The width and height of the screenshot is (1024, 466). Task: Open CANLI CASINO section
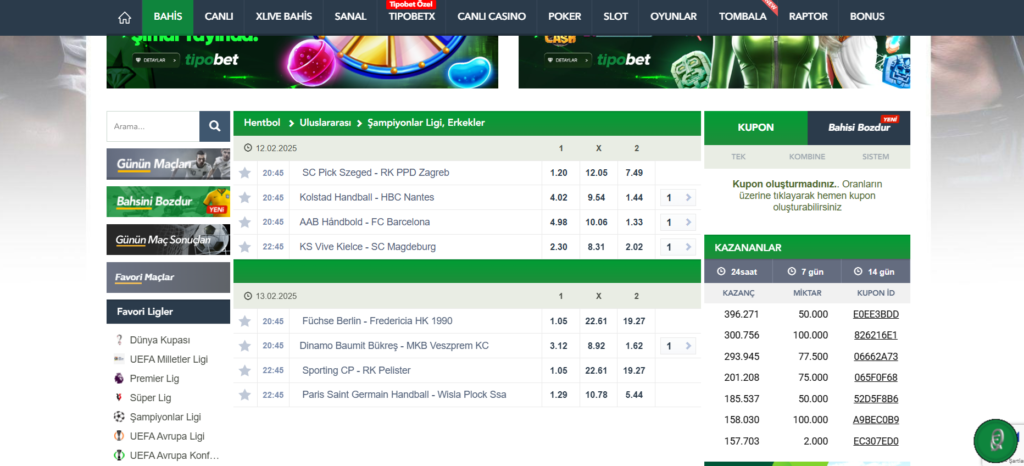[x=492, y=17]
